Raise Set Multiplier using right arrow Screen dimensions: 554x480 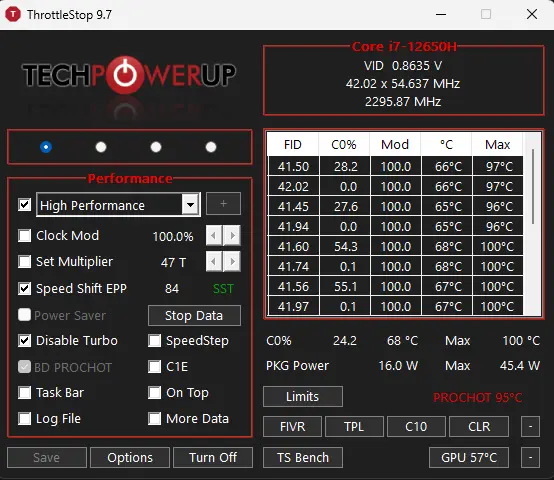(232, 261)
